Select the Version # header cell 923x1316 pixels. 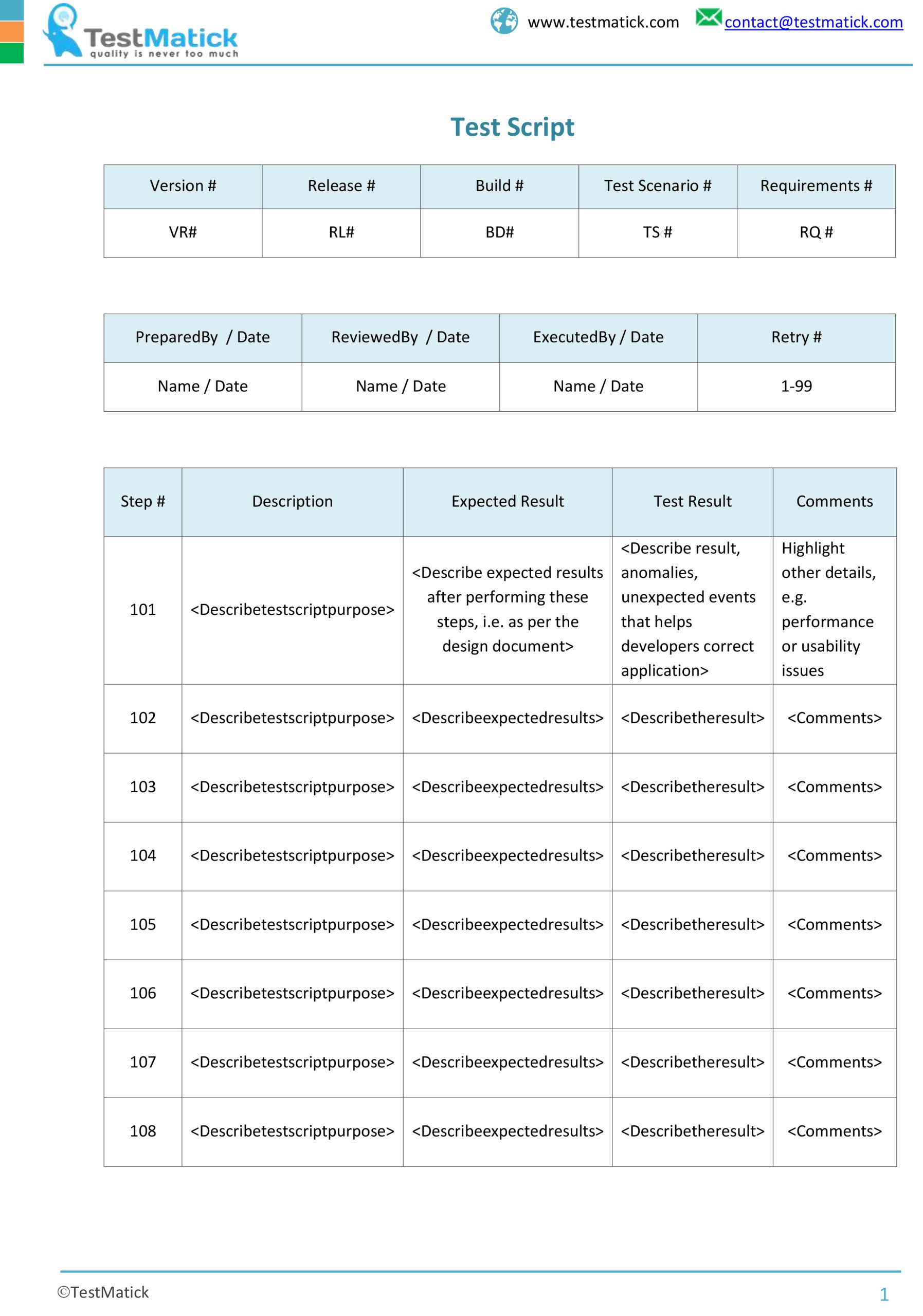[x=183, y=186]
